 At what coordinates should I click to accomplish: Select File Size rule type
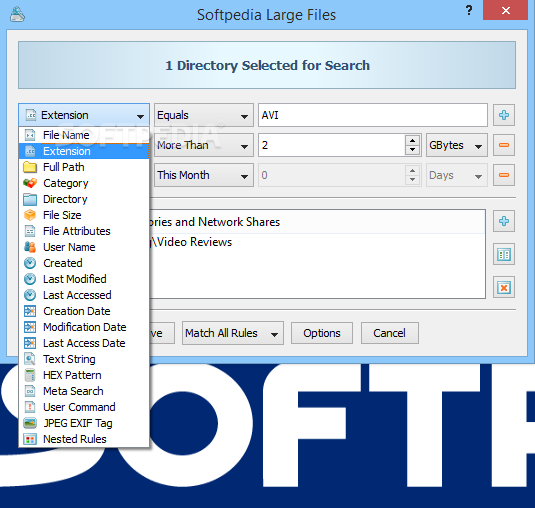click(84, 215)
